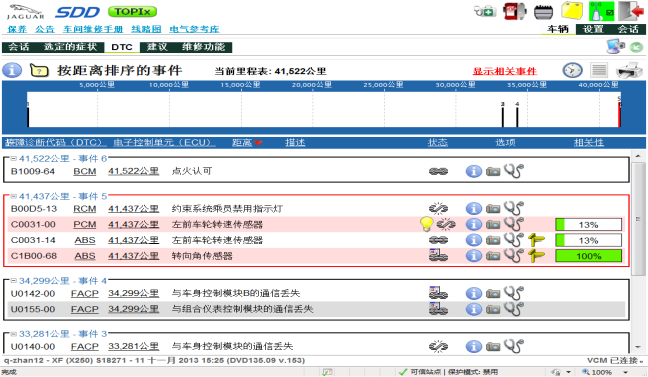Open RCM ECU link in B00D5-13 row
This screenshot has width=648, height=377.
(x=85, y=208)
